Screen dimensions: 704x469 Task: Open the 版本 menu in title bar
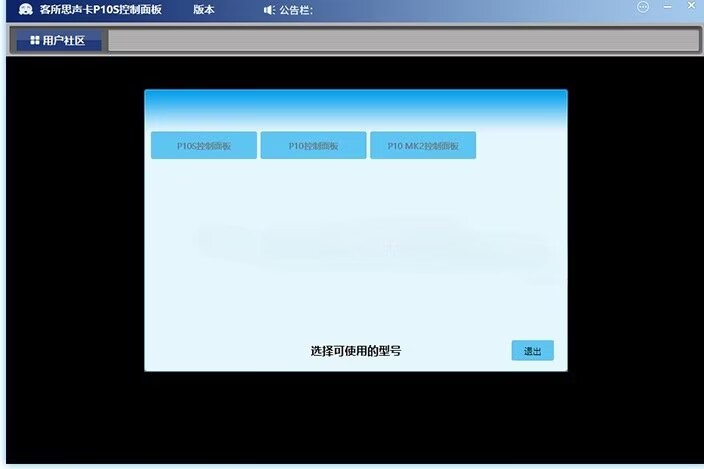point(203,9)
